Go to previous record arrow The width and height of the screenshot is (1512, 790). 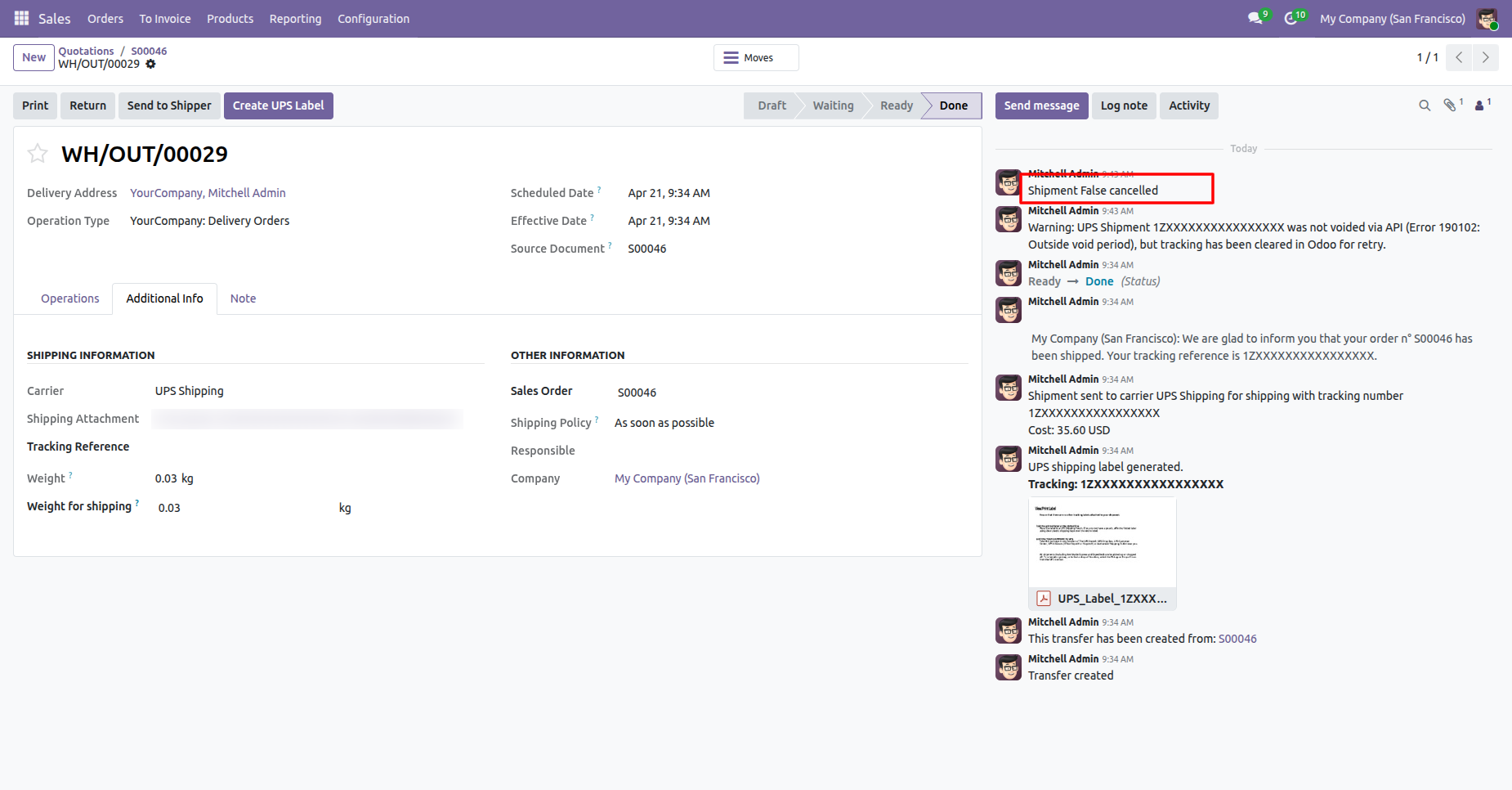[x=1459, y=57]
